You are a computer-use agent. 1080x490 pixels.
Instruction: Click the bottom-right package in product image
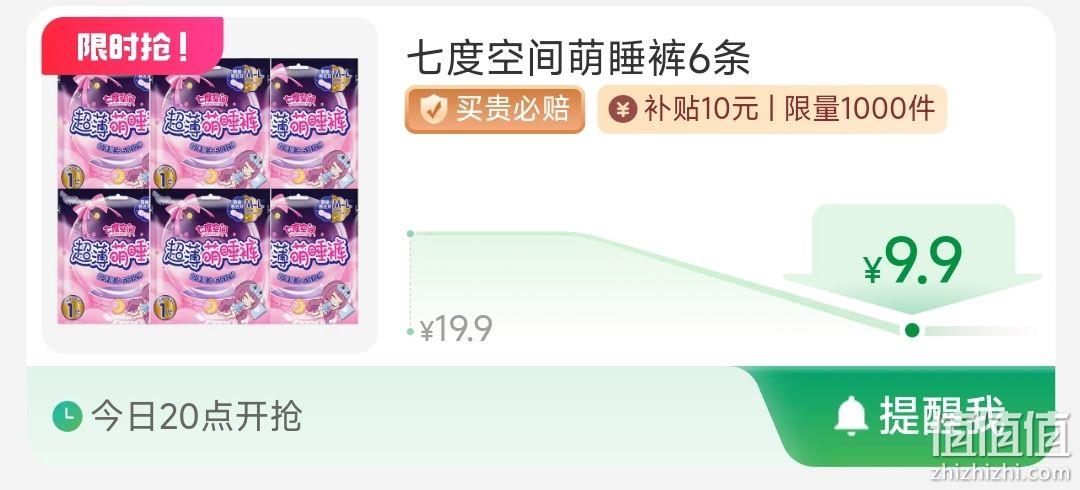pos(313,256)
